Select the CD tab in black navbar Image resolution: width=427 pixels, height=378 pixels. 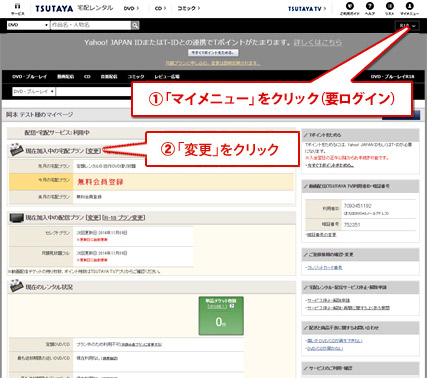(87, 77)
